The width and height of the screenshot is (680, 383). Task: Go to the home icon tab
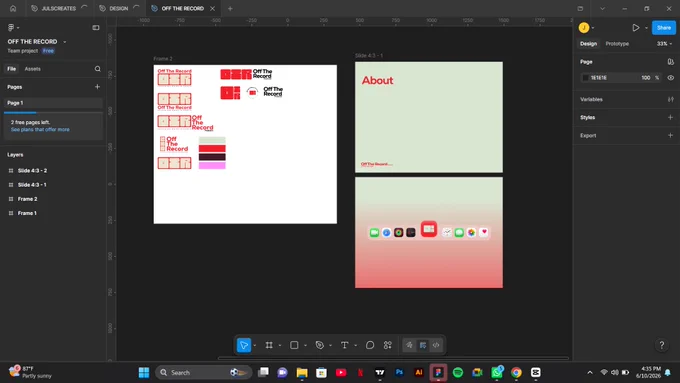[13, 8]
